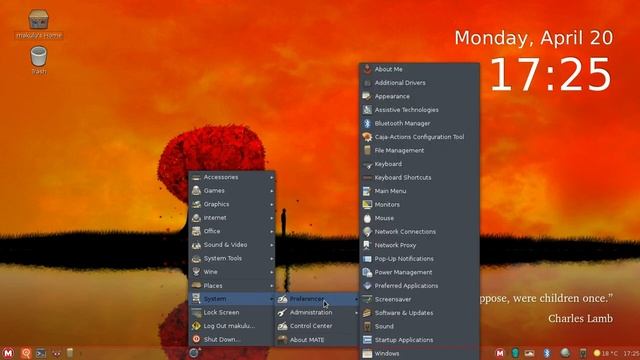Click the Monitors icon in the Preferences list

[367, 204]
